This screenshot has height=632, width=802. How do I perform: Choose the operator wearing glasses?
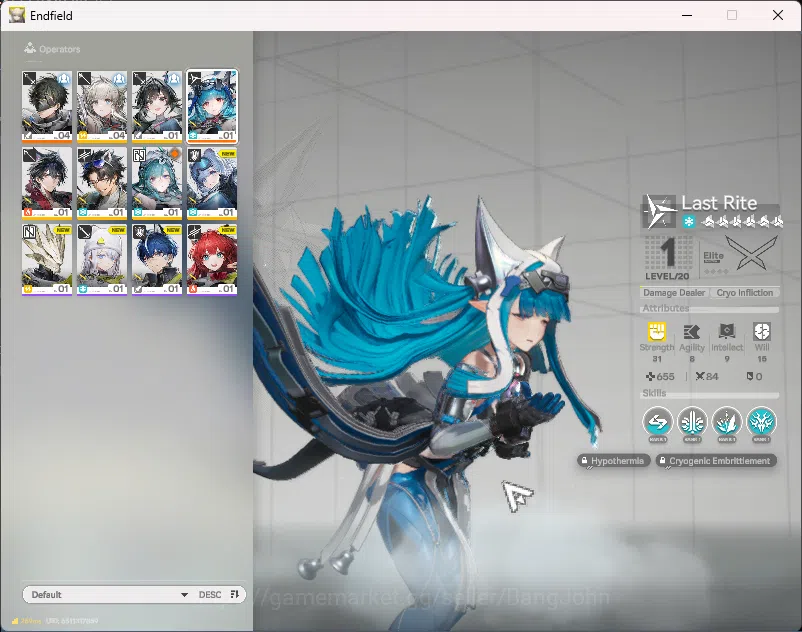[x=102, y=183]
